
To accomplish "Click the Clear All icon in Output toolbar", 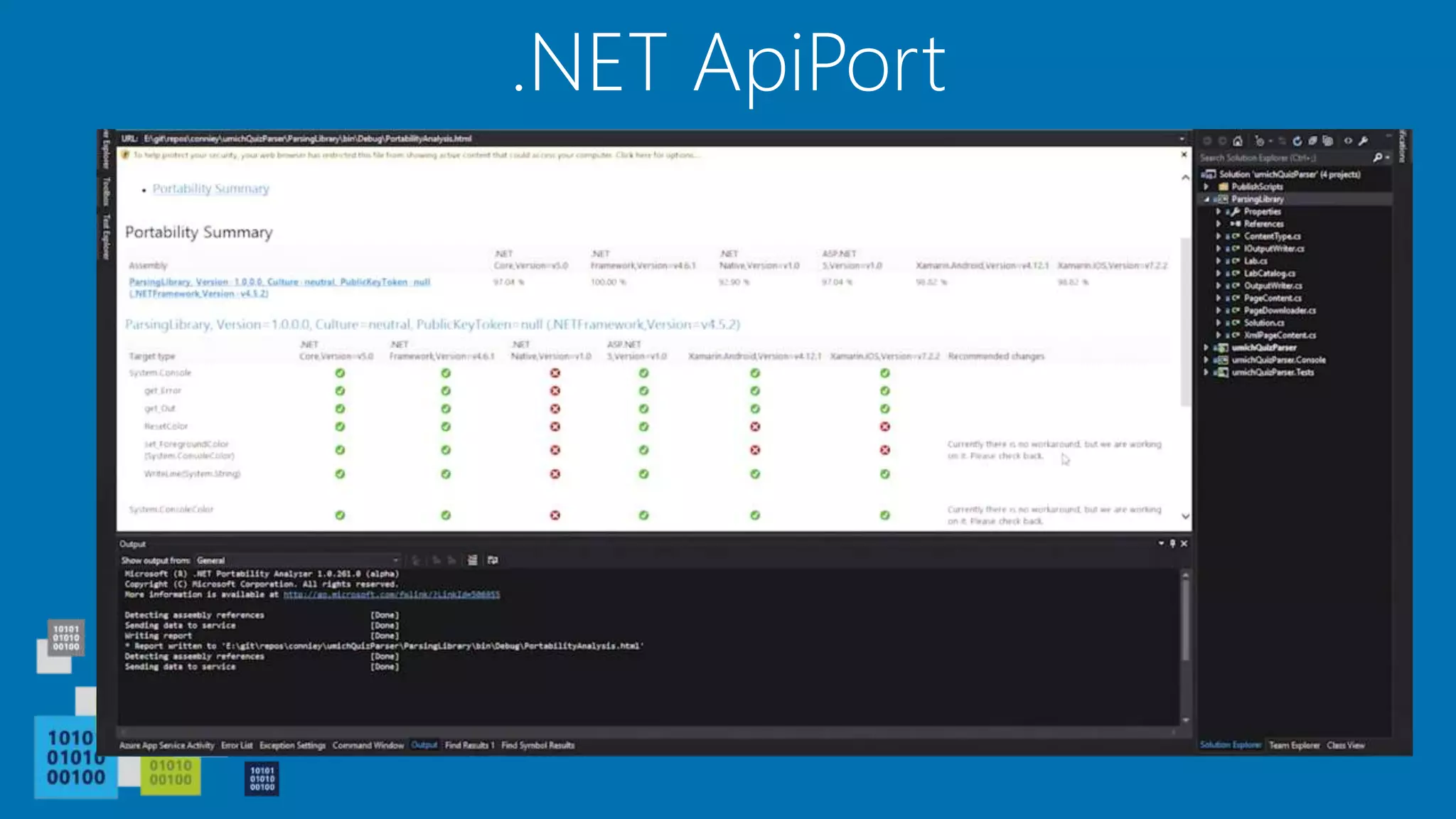I will tap(472, 560).
